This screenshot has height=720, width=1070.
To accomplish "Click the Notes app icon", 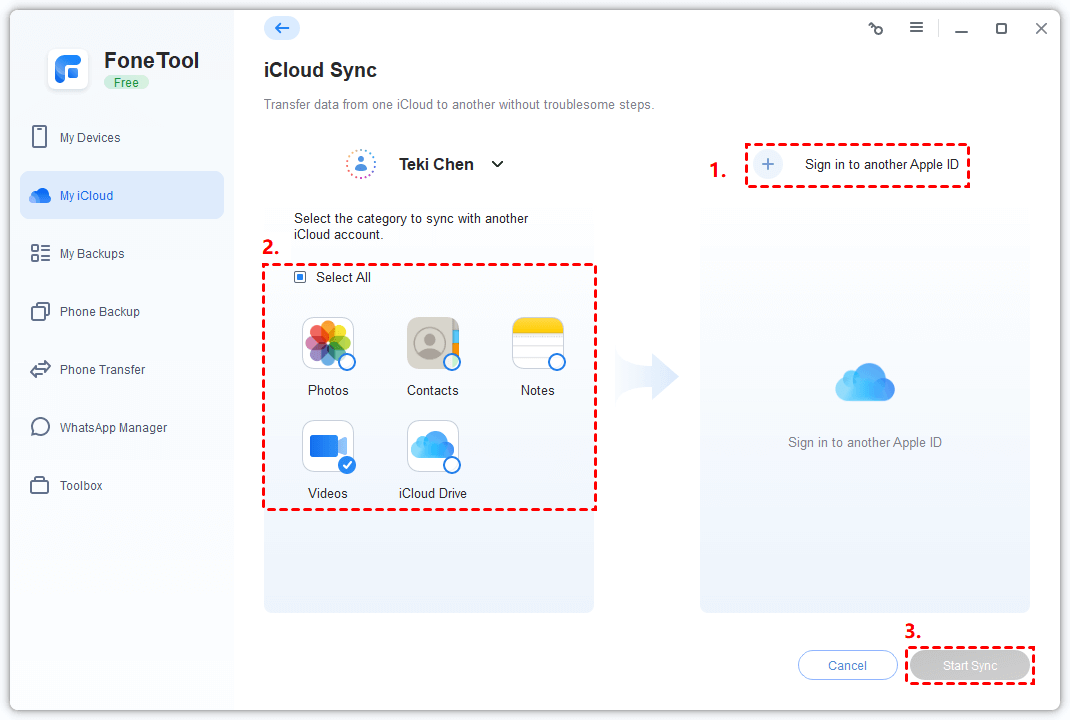I will (x=538, y=343).
